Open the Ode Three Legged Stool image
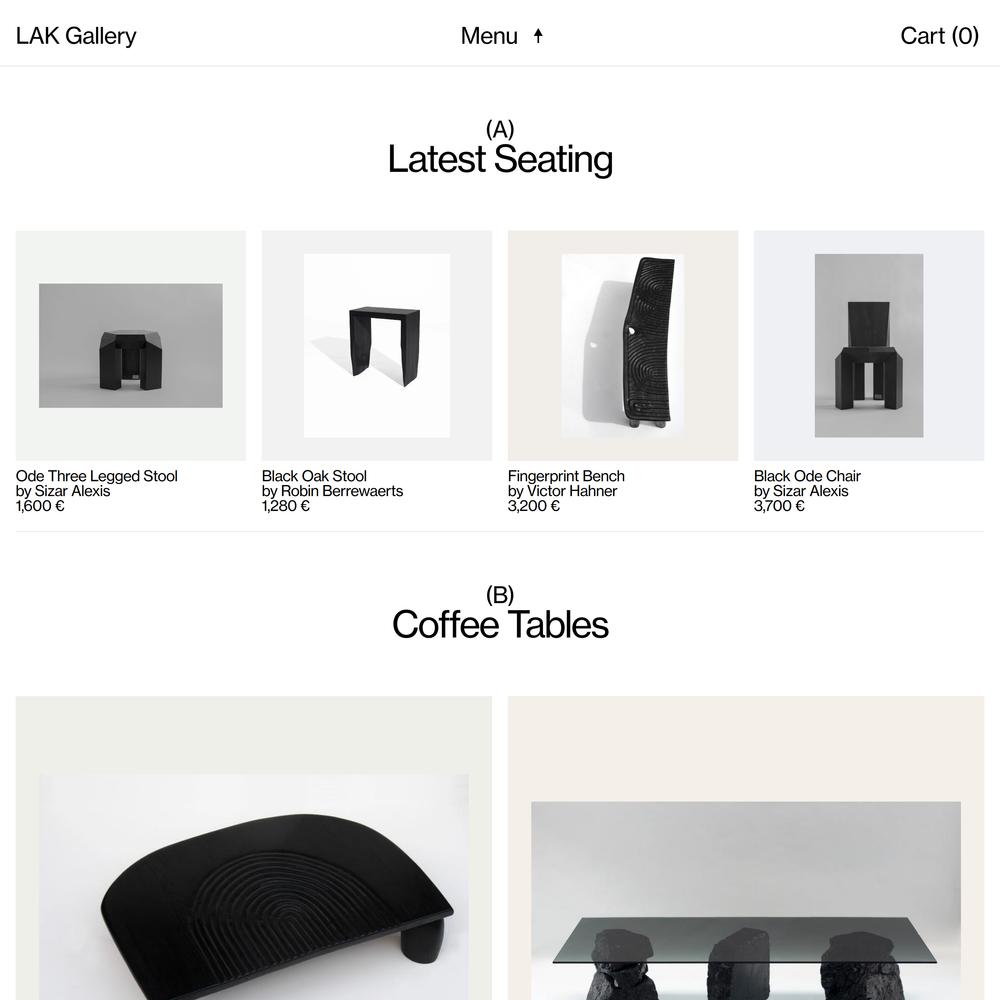Viewport: 1000px width, 1000px height. [131, 346]
